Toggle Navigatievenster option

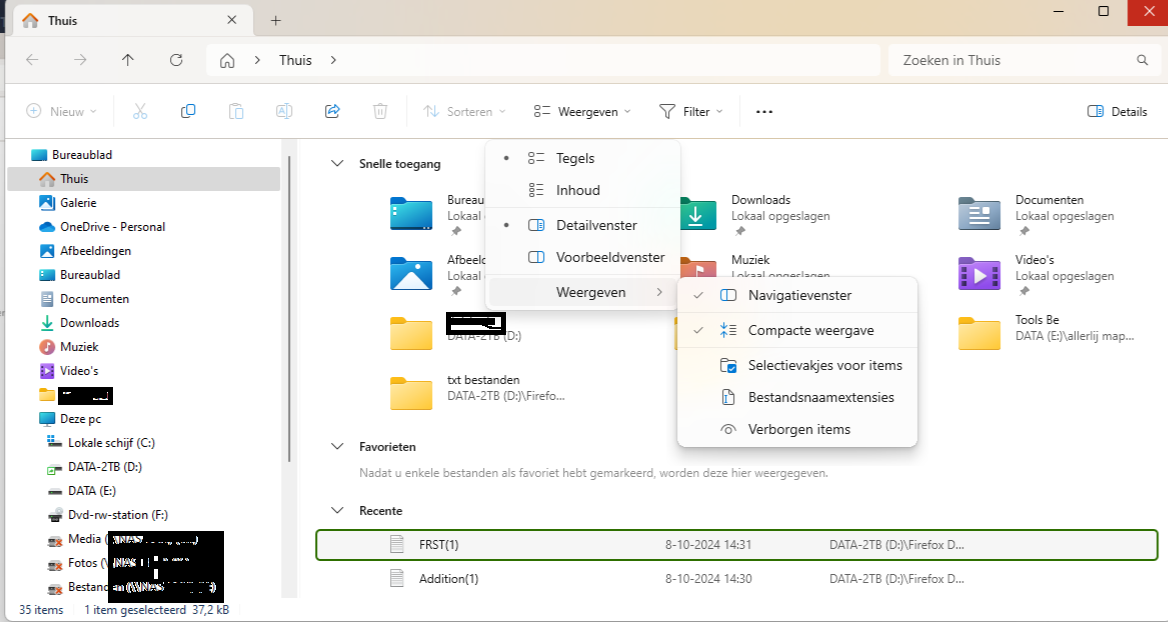[x=799, y=295]
